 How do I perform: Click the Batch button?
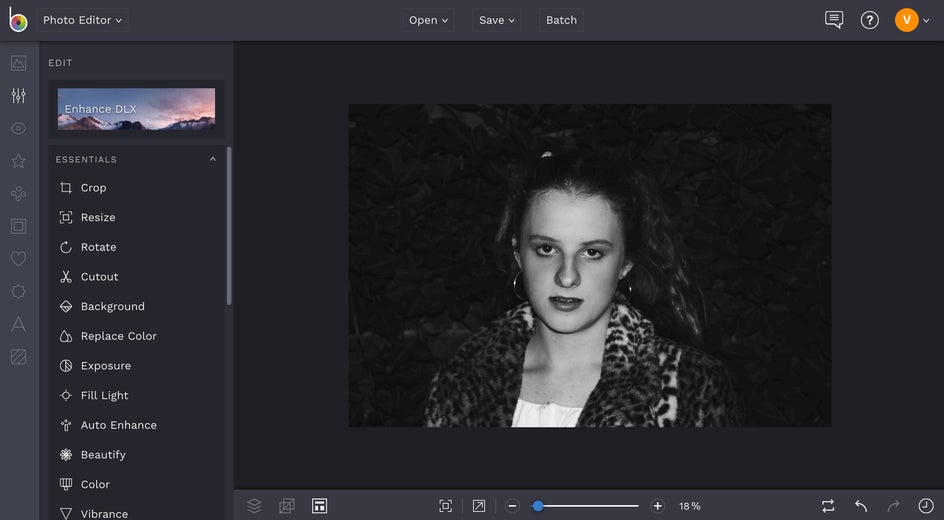[x=561, y=20]
